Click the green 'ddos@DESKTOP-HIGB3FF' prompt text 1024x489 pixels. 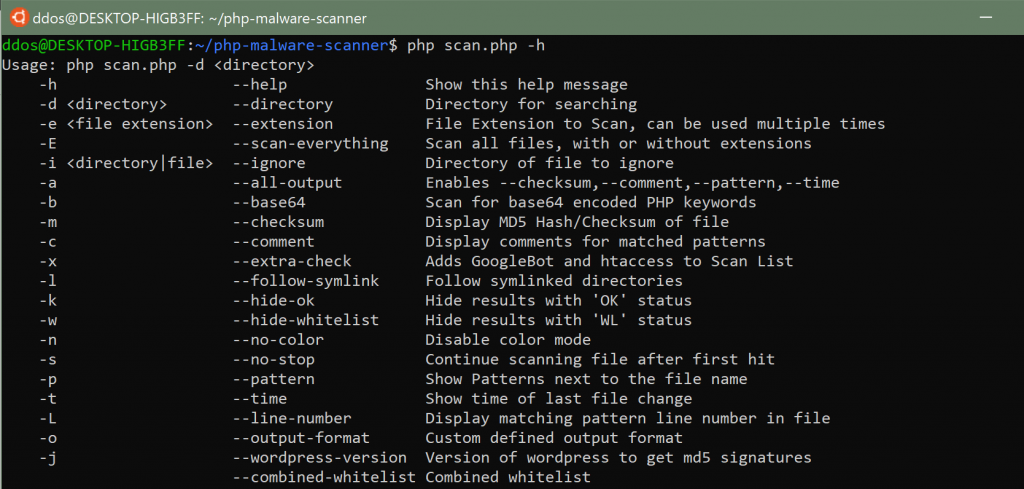coord(94,46)
